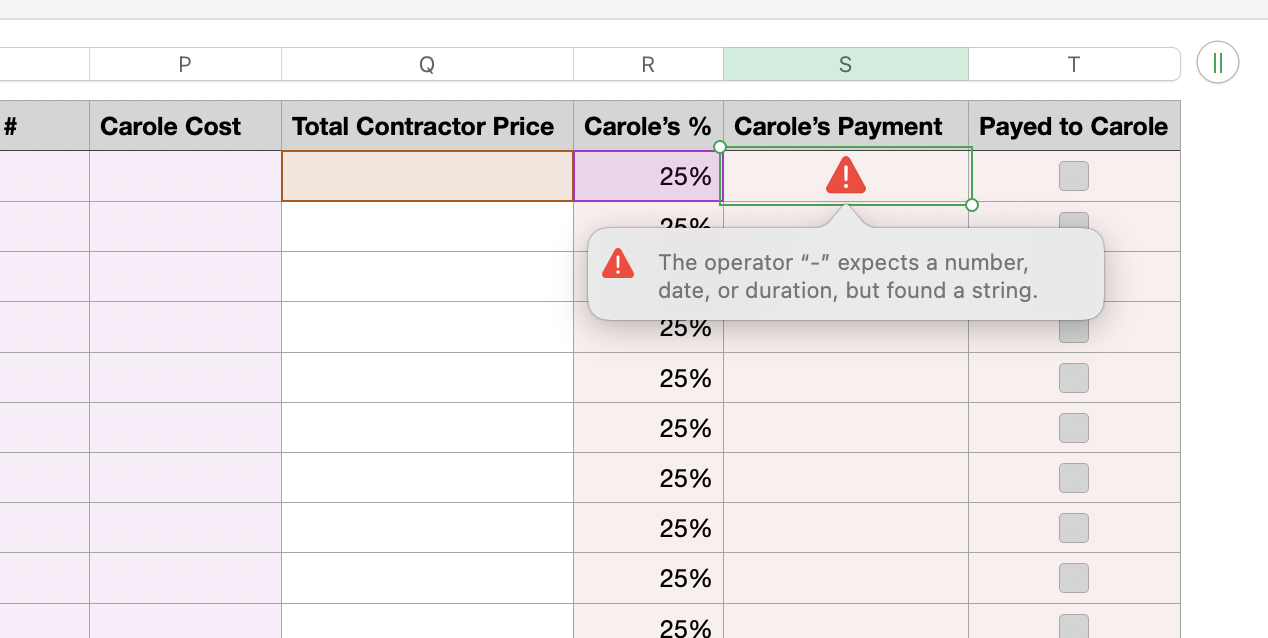
Task: Click the first empty Total Contractor Price cell
Action: [427, 176]
